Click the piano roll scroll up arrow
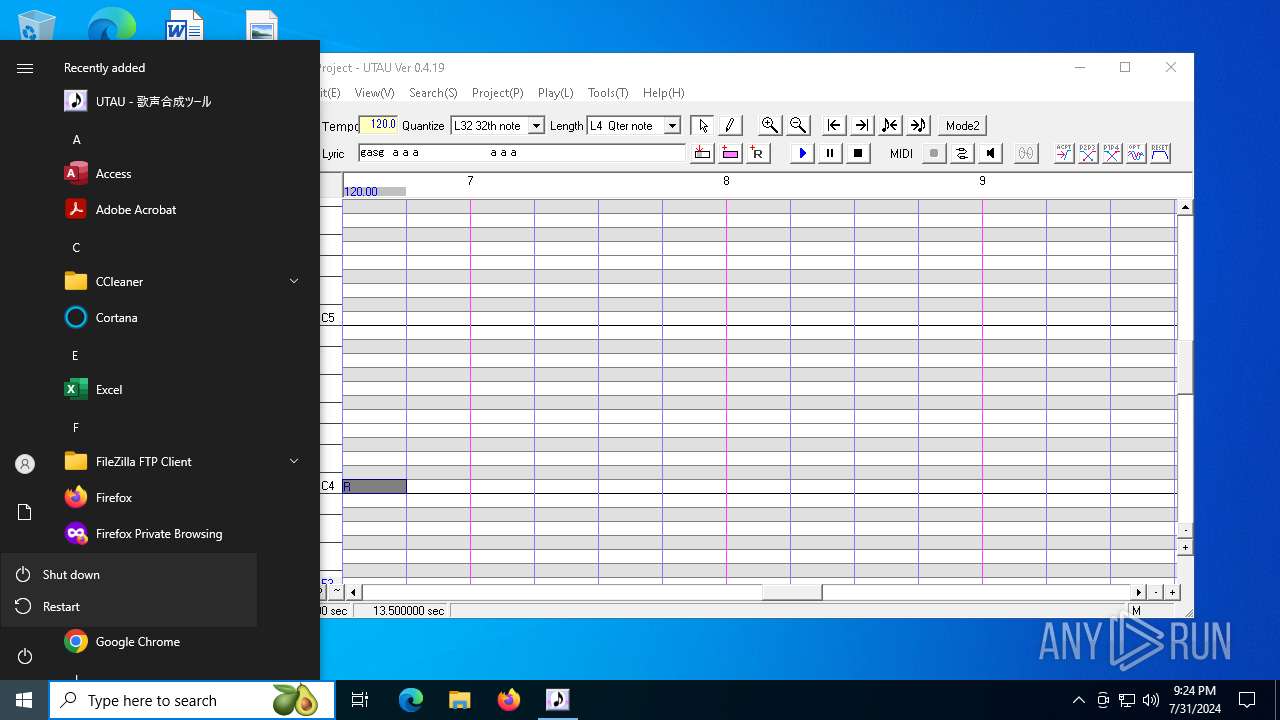Image resolution: width=1280 pixels, height=720 pixels. point(1185,207)
